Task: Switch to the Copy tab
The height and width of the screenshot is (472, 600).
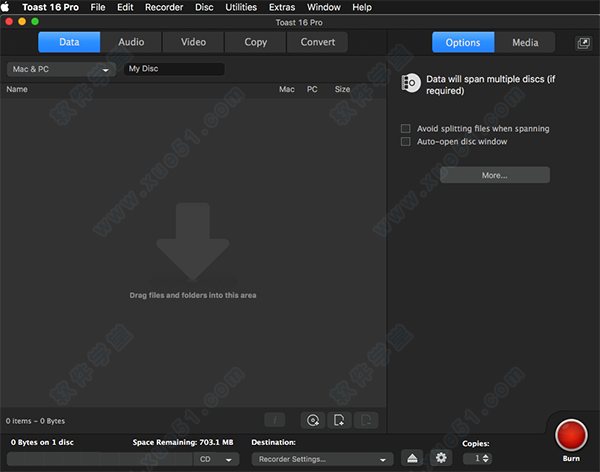Action: pos(255,42)
